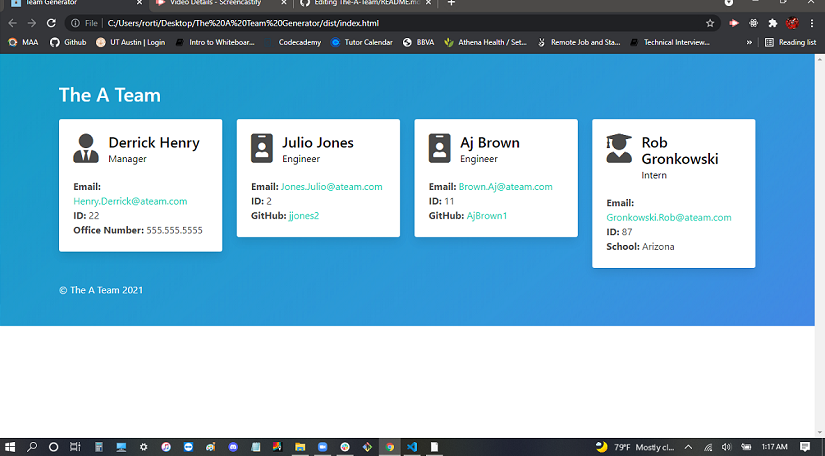This screenshot has width=825, height=456.
Task: Open File Explorer from the taskbar
Action: [x=300, y=447]
